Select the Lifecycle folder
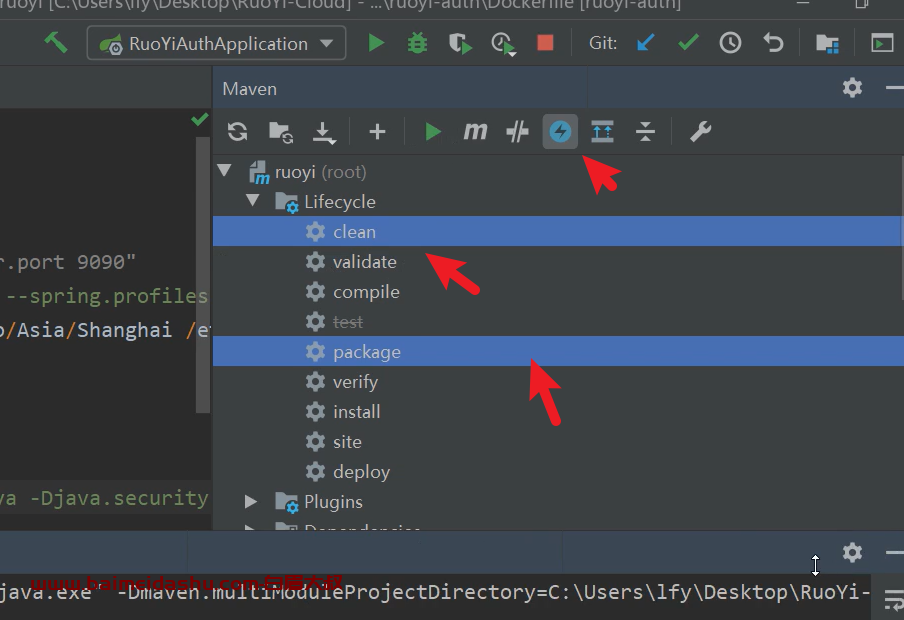 coord(340,202)
